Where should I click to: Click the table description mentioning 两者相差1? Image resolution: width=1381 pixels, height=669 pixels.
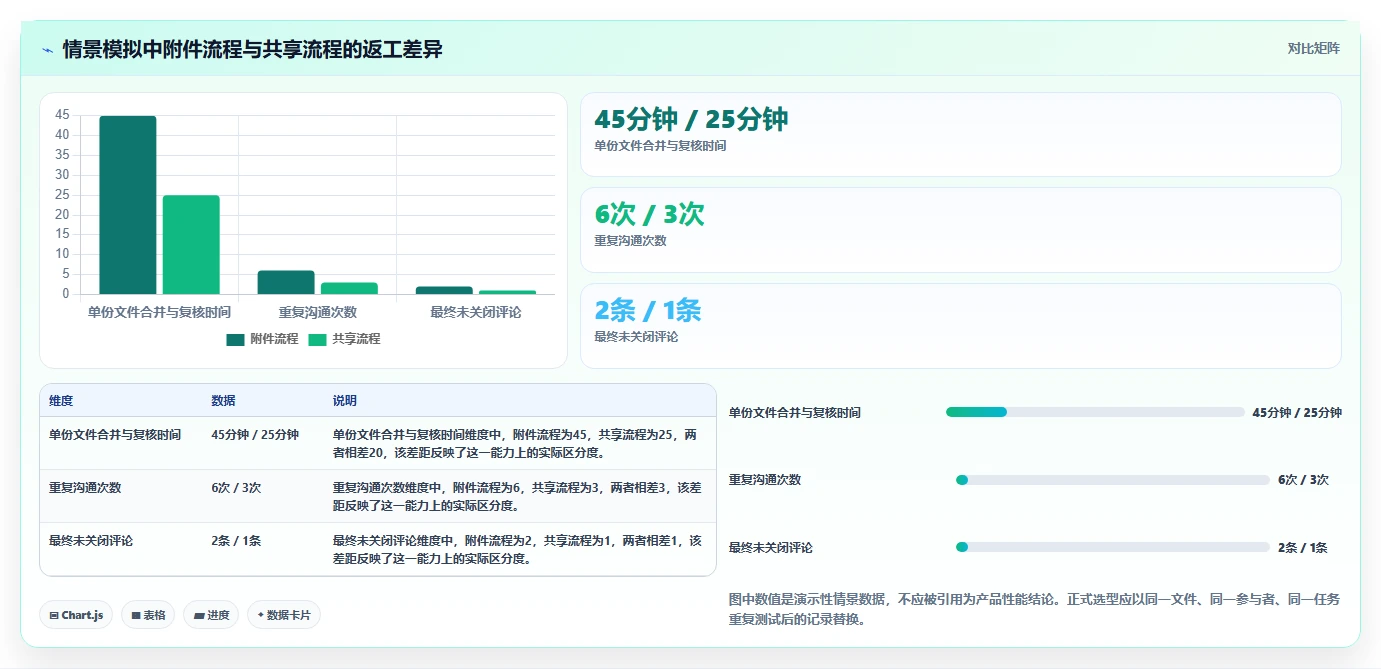click(x=517, y=550)
